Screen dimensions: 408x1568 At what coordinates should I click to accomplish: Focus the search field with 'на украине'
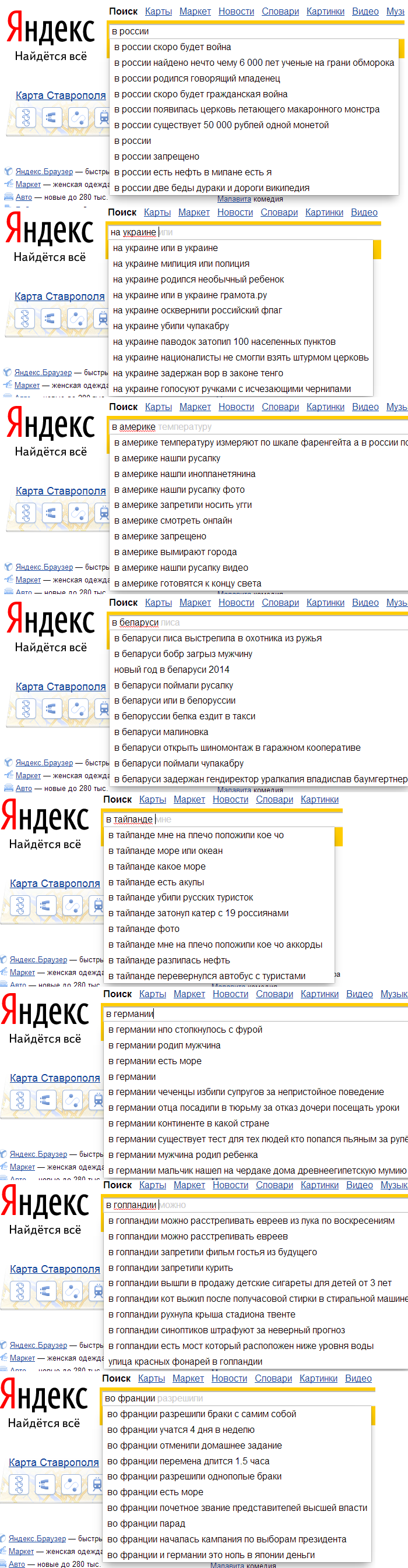pyautogui.click(x=244, y=232)
